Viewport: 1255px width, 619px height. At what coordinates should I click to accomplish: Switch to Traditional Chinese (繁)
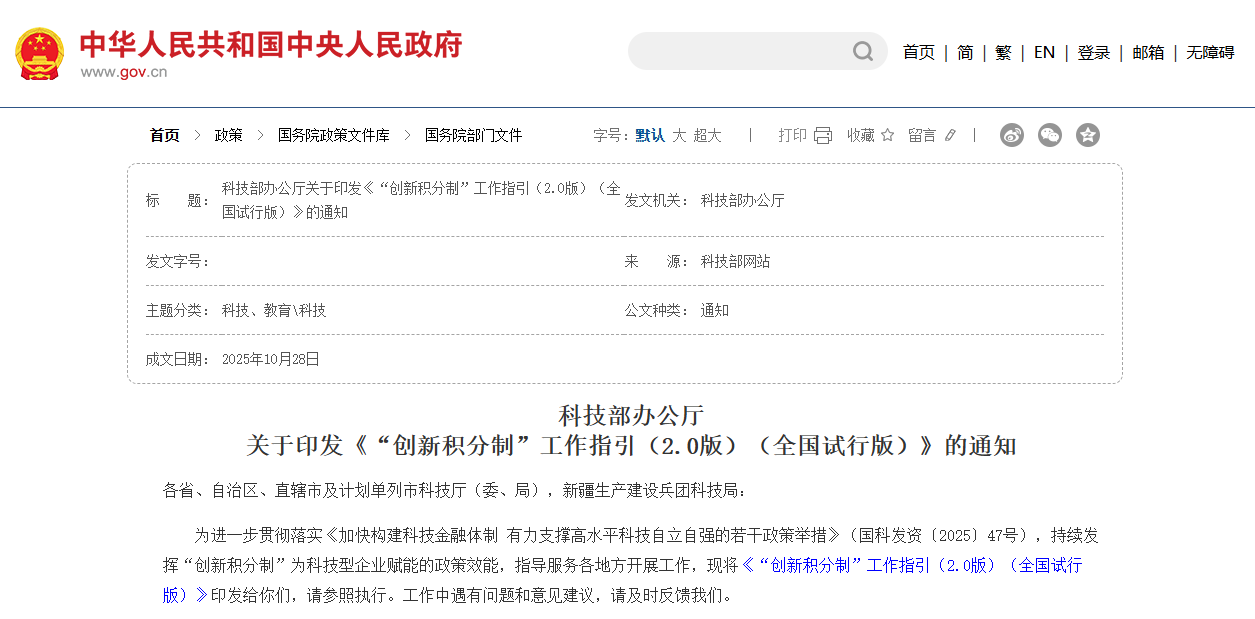tap(1003, 53)
